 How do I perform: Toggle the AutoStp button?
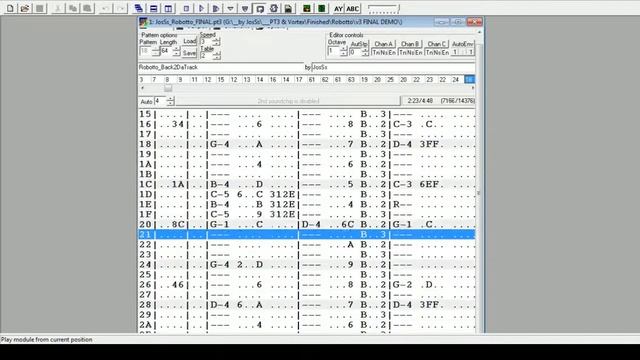tap(359, 44)
